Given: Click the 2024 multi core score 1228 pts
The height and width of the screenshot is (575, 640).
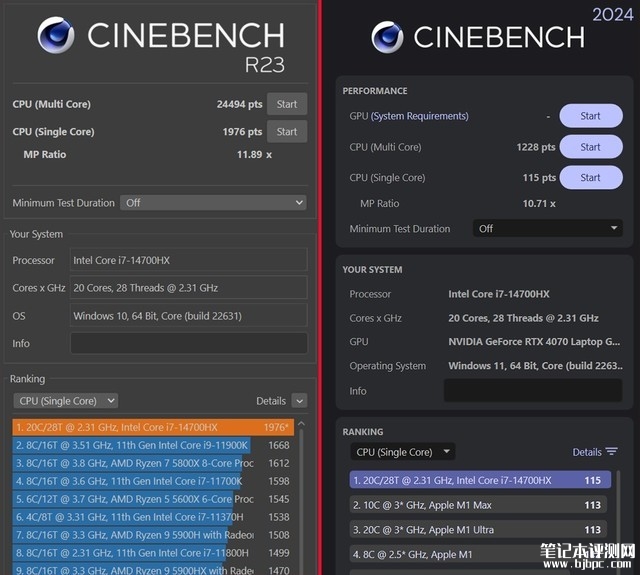Looking at the screenshot, I should [x=536, y=147].
